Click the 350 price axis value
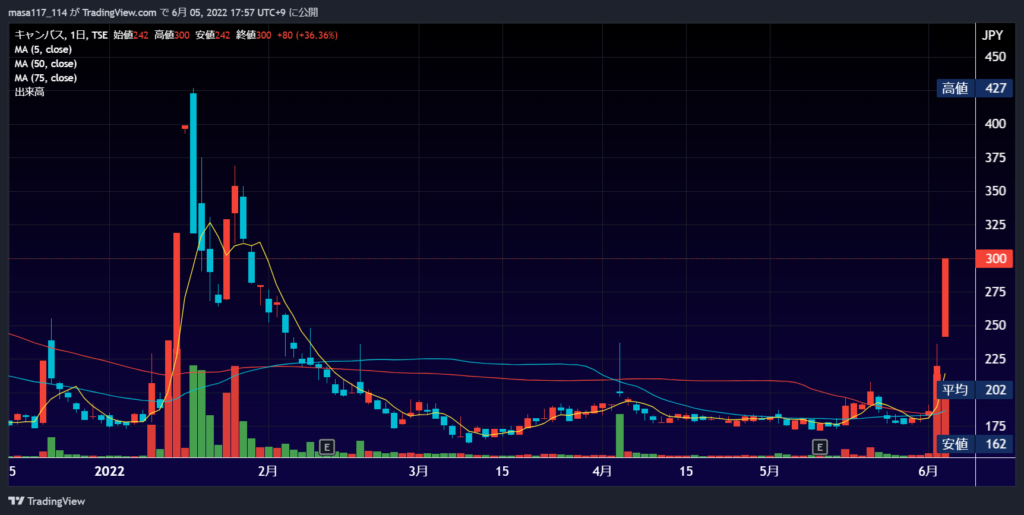 [x=995, y=191]
